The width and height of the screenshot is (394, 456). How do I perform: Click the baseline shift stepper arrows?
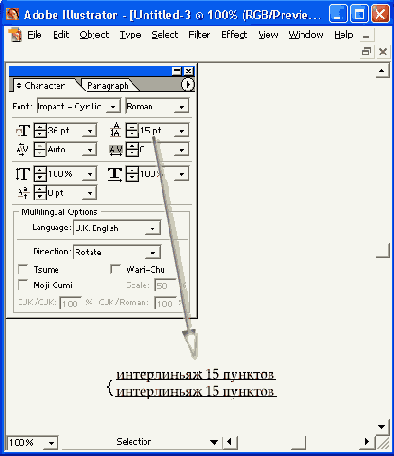(40, 193)
